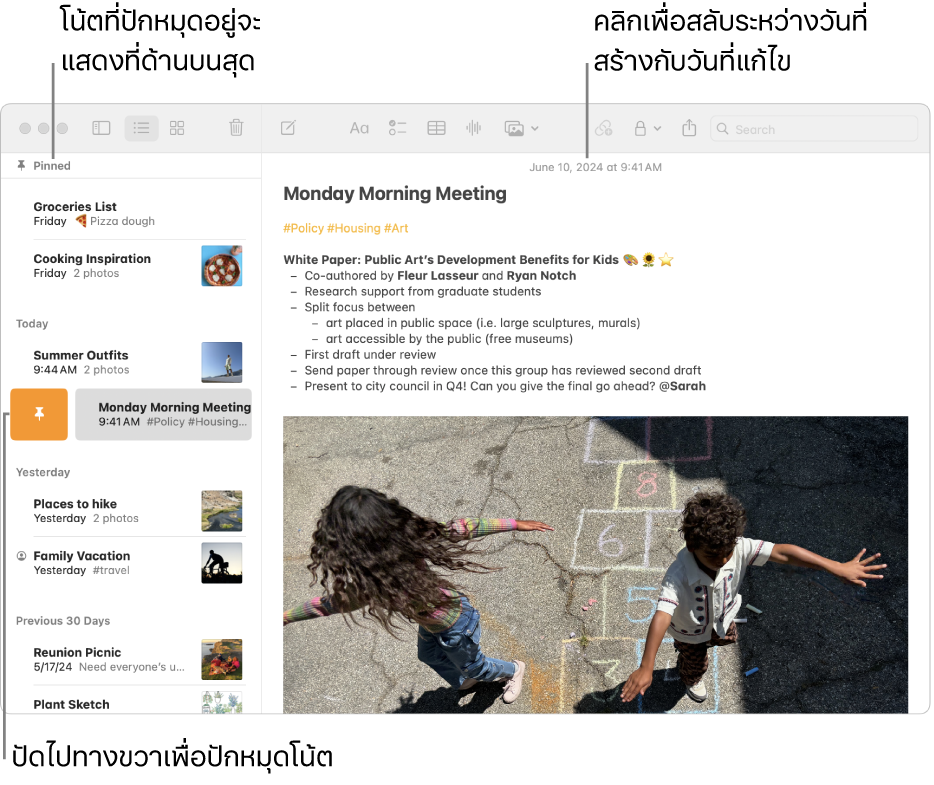Image resolution: width=934 pixels, height=785 pixels.
Task: Expand the media dropdown arrow
Action: 535,128
